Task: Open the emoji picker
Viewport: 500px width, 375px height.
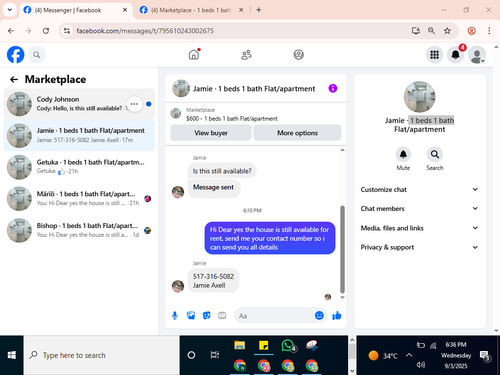Action: coord(319,315)
